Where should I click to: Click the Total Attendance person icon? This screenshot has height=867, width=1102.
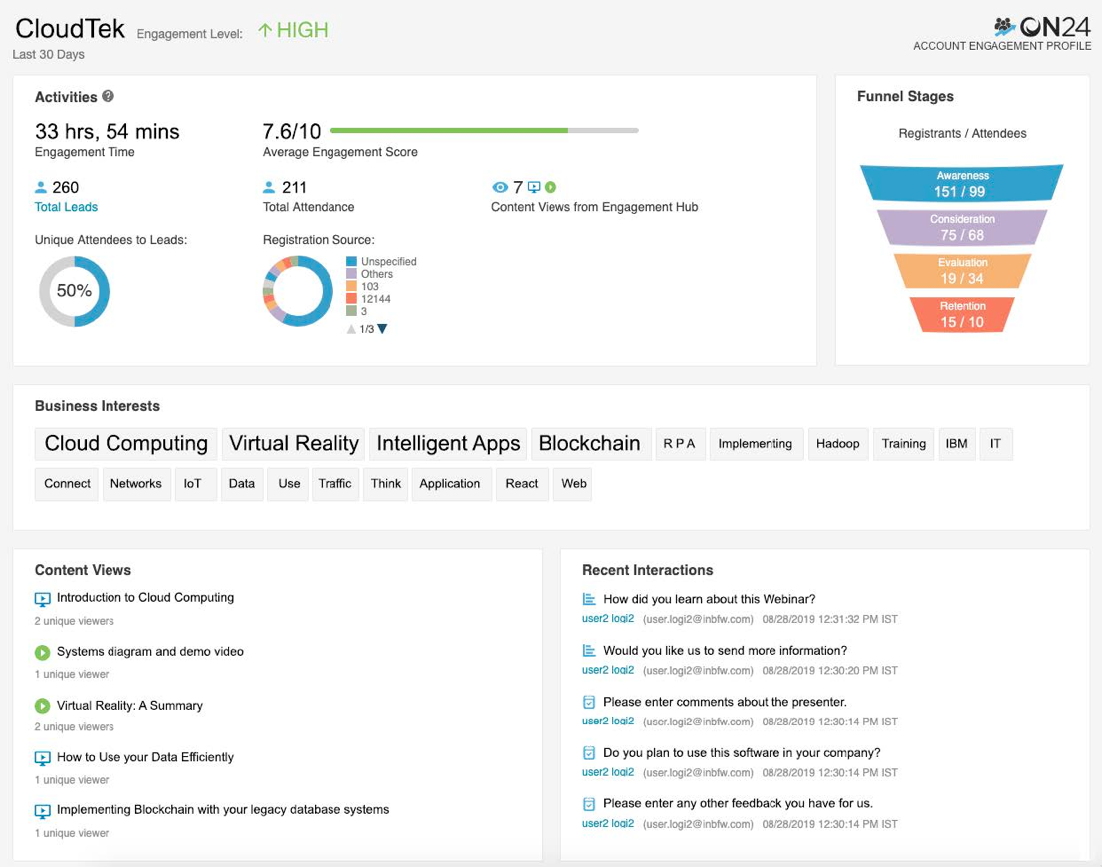(x=268, y=187)
